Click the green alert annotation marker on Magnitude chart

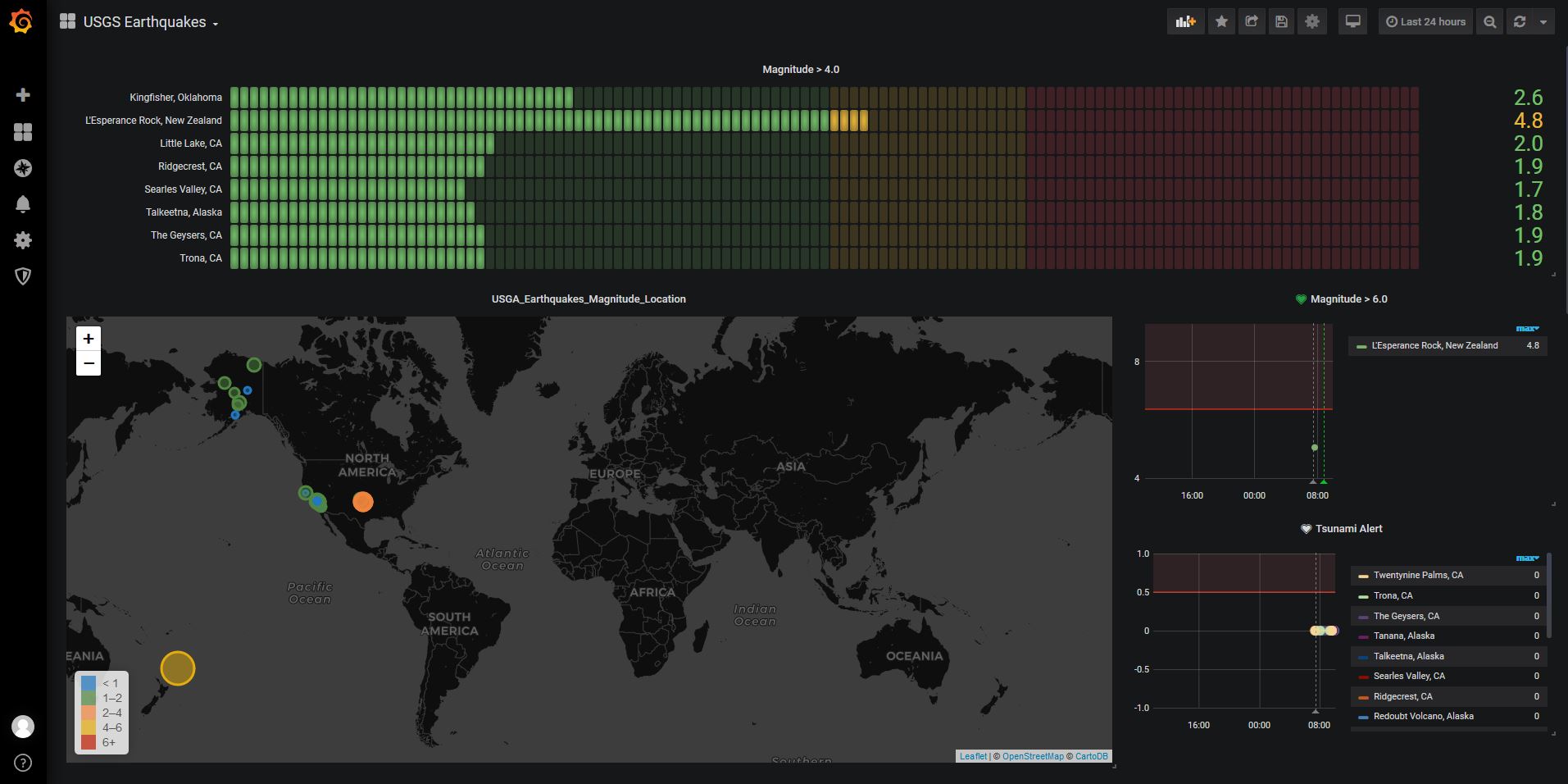point(1324,481)
